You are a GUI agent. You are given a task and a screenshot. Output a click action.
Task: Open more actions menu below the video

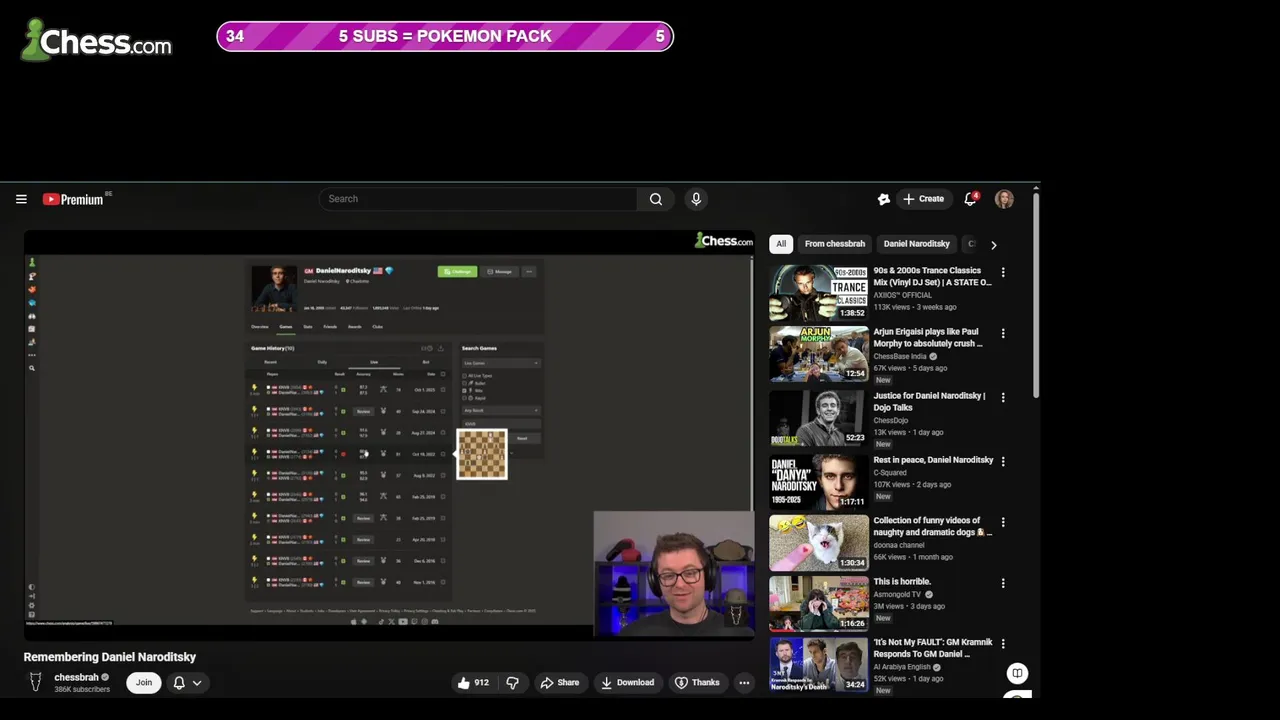click(744, 683)
